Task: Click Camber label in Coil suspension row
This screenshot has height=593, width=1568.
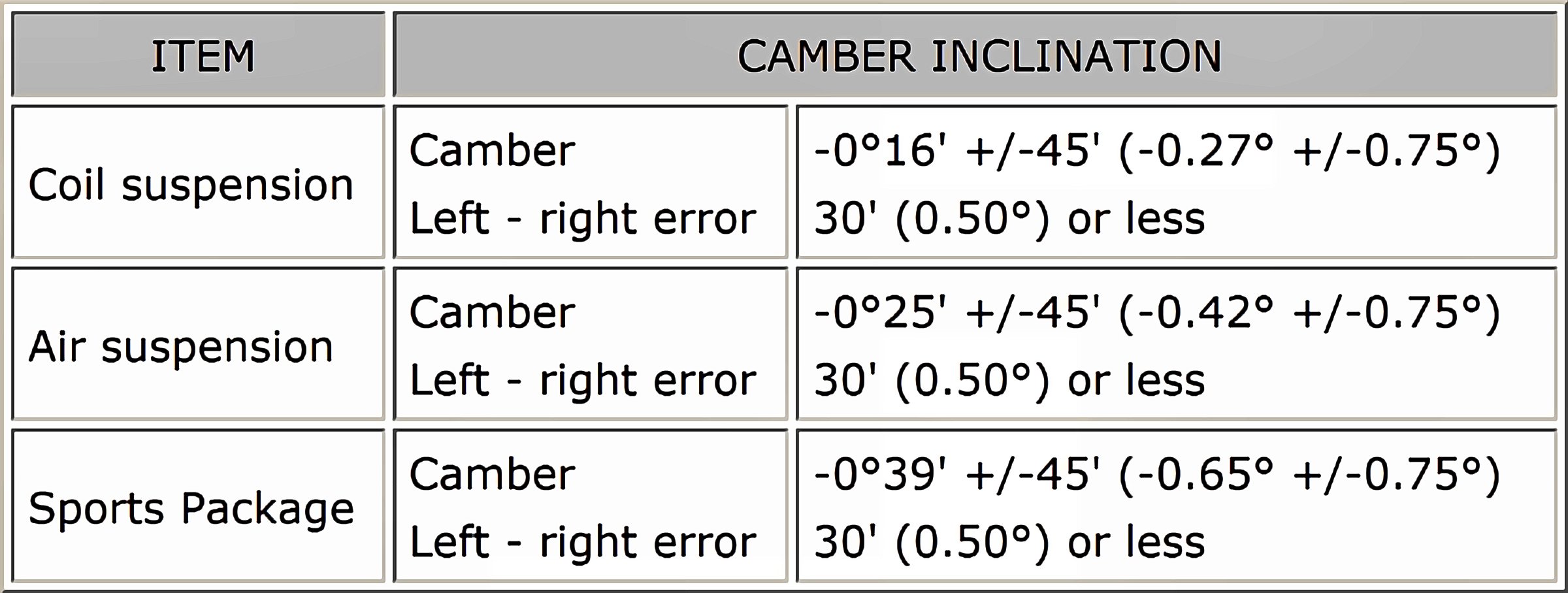Action: [492, 151]
